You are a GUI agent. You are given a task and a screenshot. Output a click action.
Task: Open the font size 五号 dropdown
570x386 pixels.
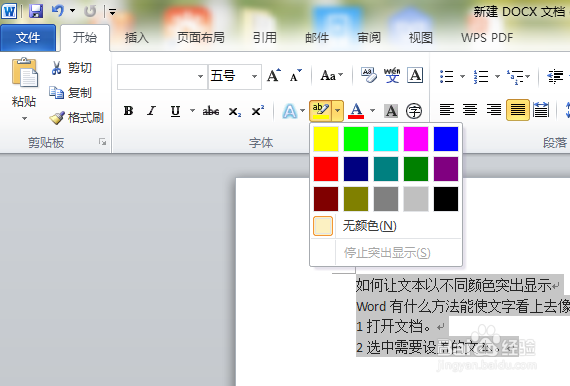pyautogui.click(x=254, y=76)
